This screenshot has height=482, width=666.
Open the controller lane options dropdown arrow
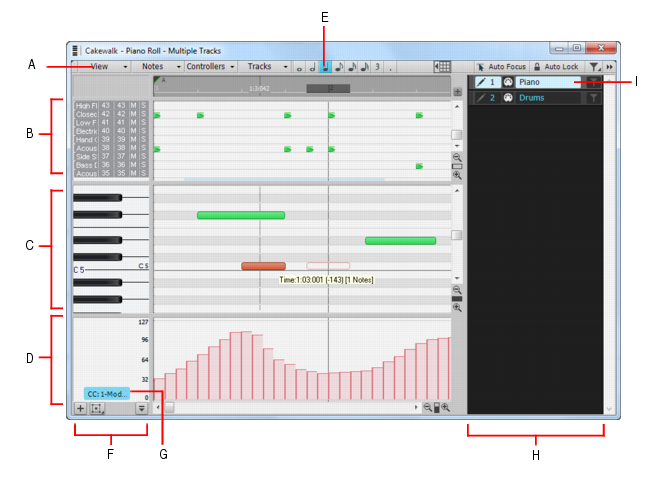tap(141, 409)
